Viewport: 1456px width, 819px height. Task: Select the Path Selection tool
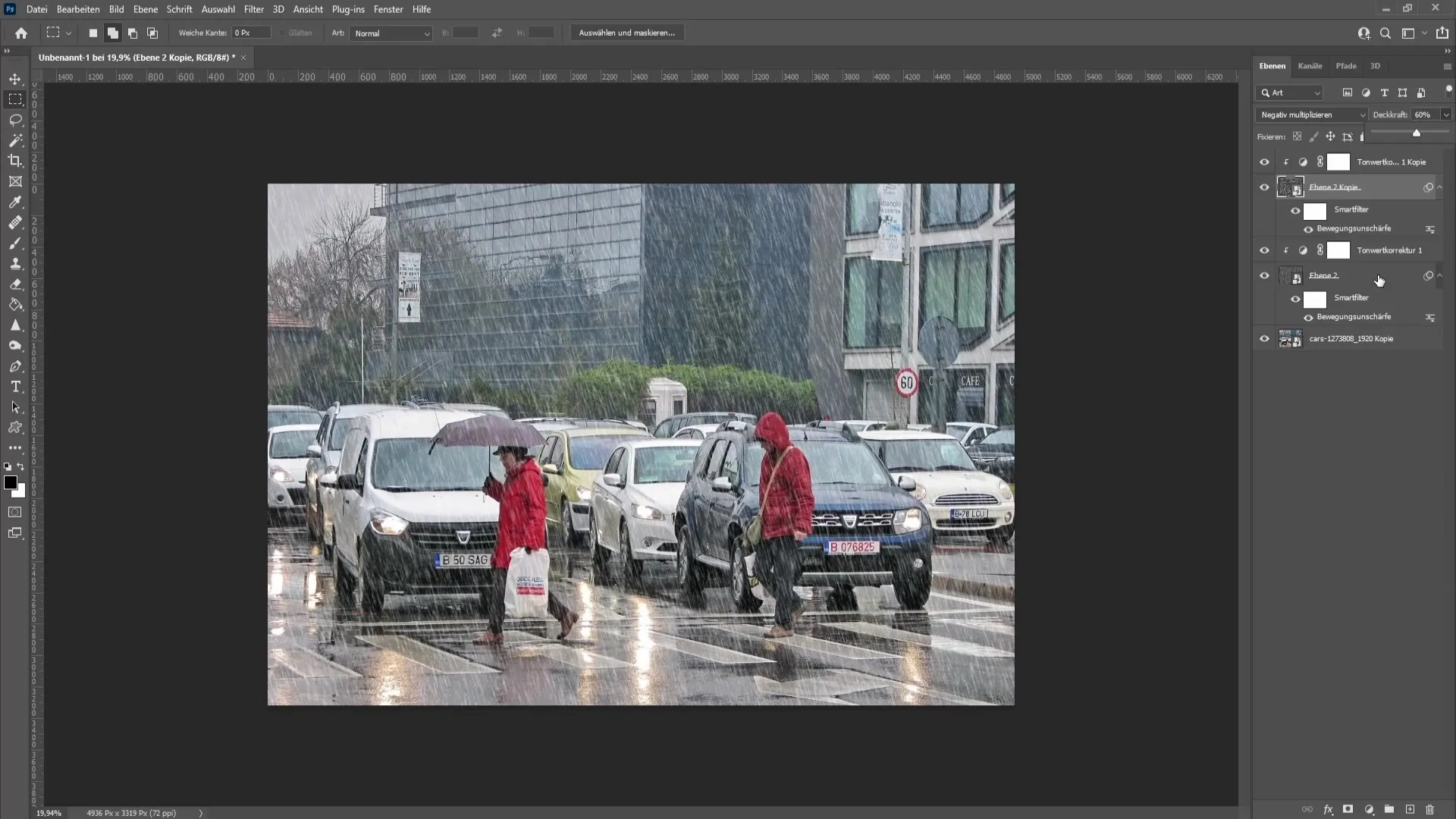15,407
